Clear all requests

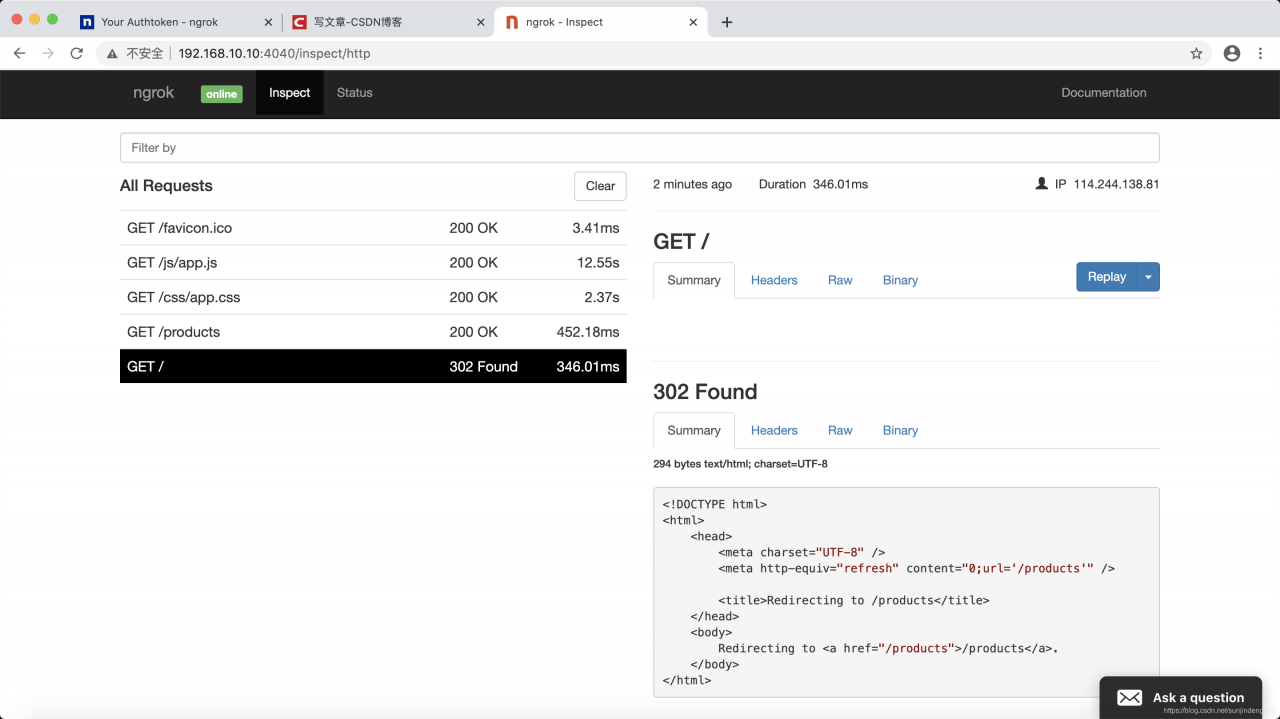600,186
